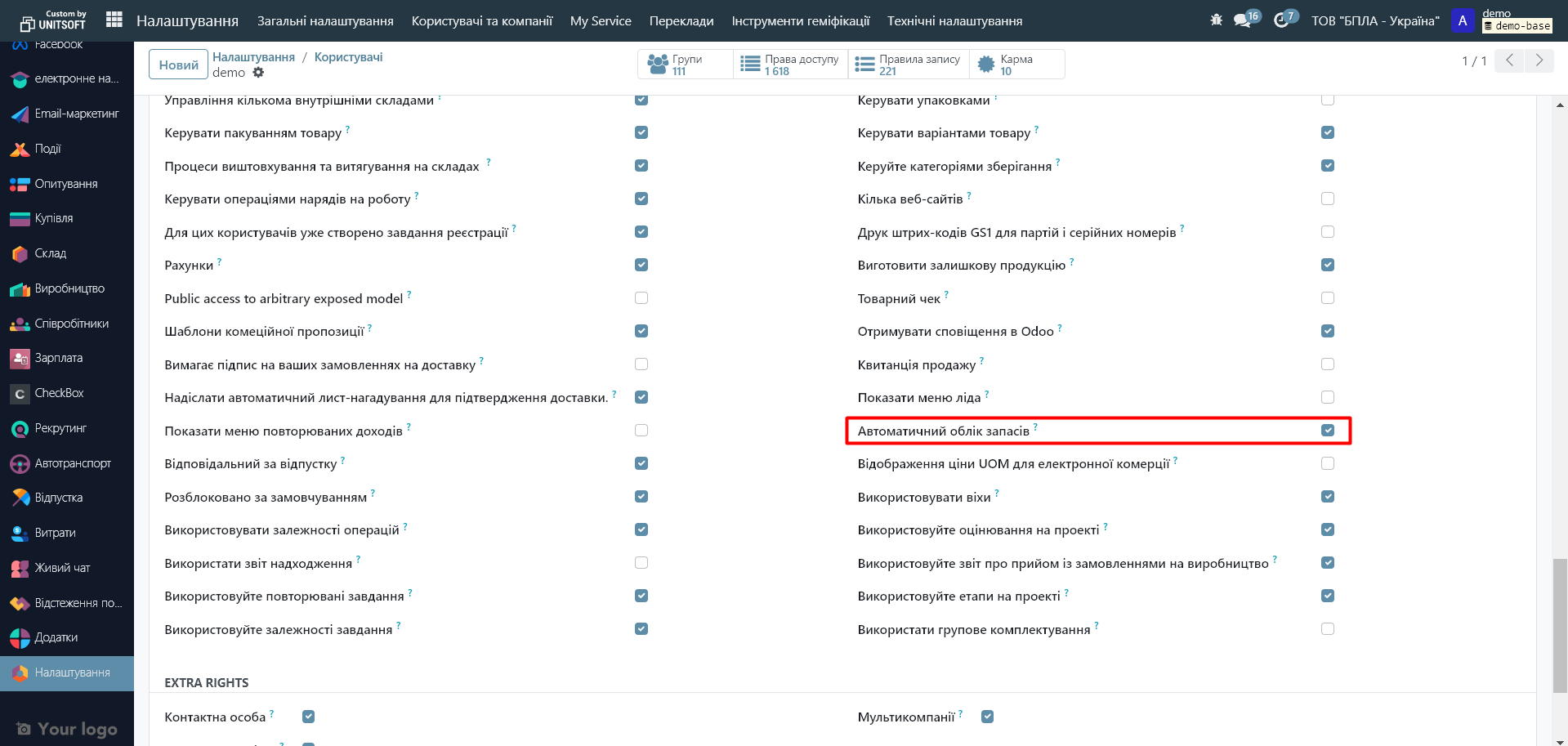The image size is (1568, 746).
Task: Open the conversations chat icon
Action: (1243, 20)
